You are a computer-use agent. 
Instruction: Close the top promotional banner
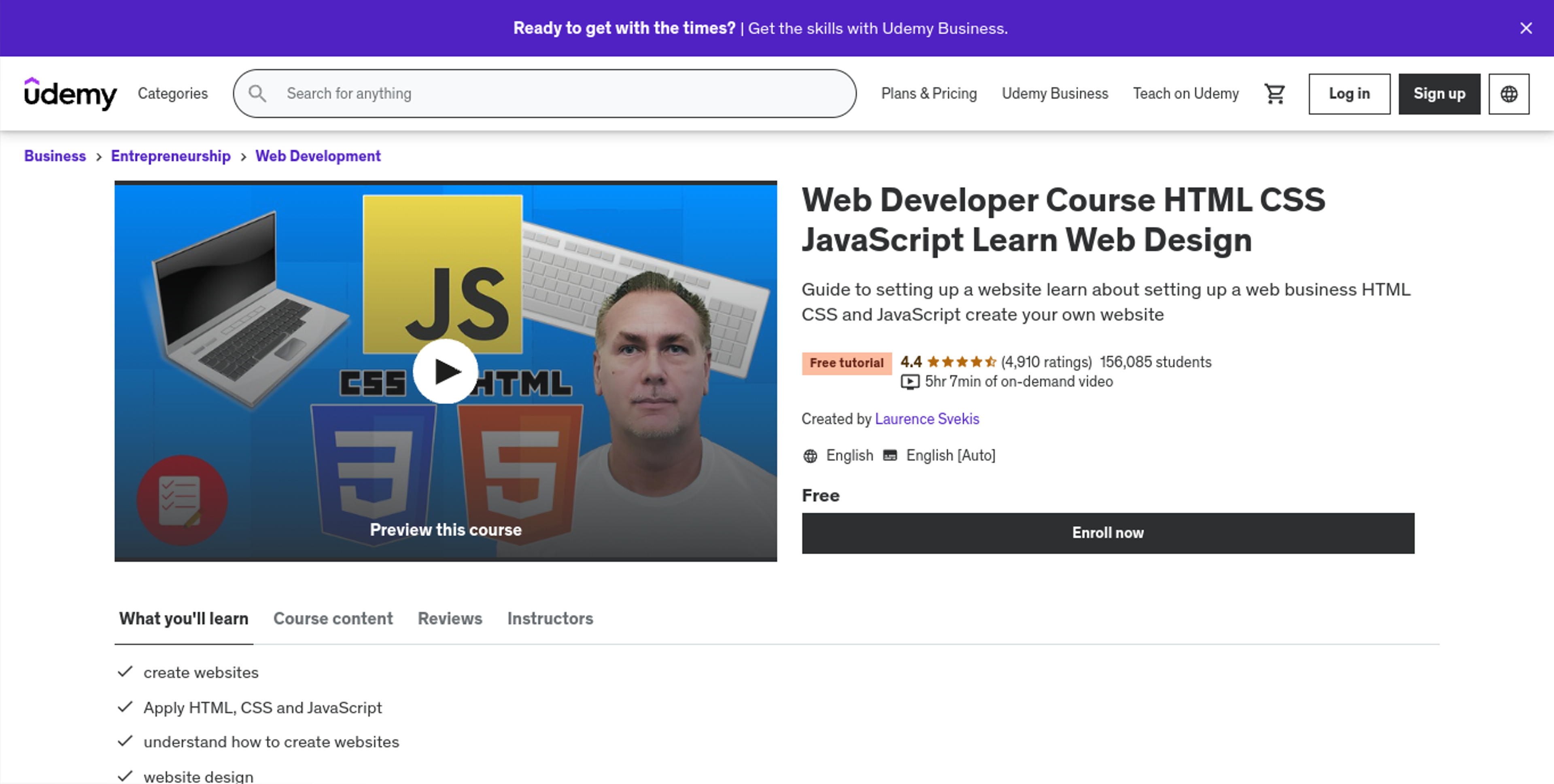(x=1526, y=28)
